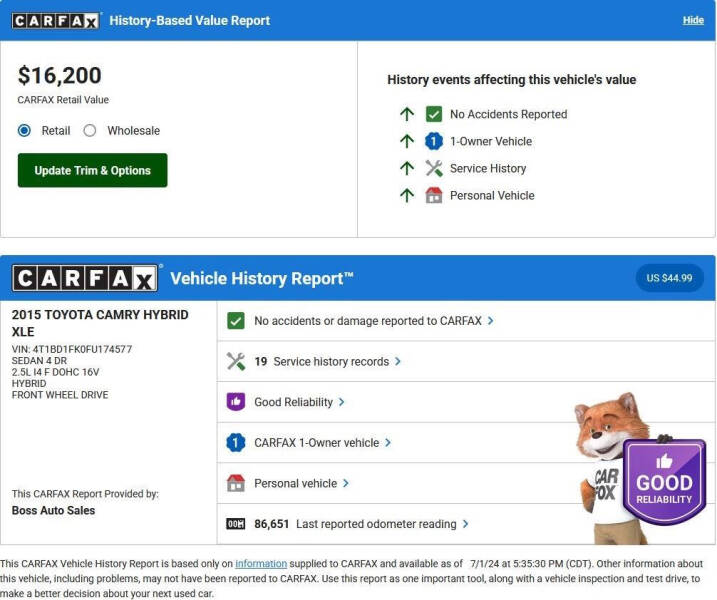Open the Personal vehicle details row
This screenshot has width=717, height=600.
pyautogui.click(x=301, y=483)
